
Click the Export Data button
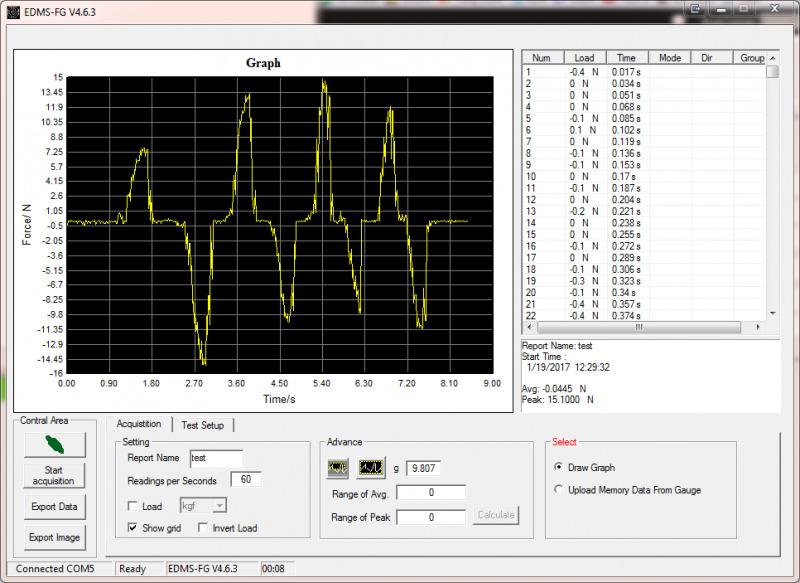(x=54, y=507)
